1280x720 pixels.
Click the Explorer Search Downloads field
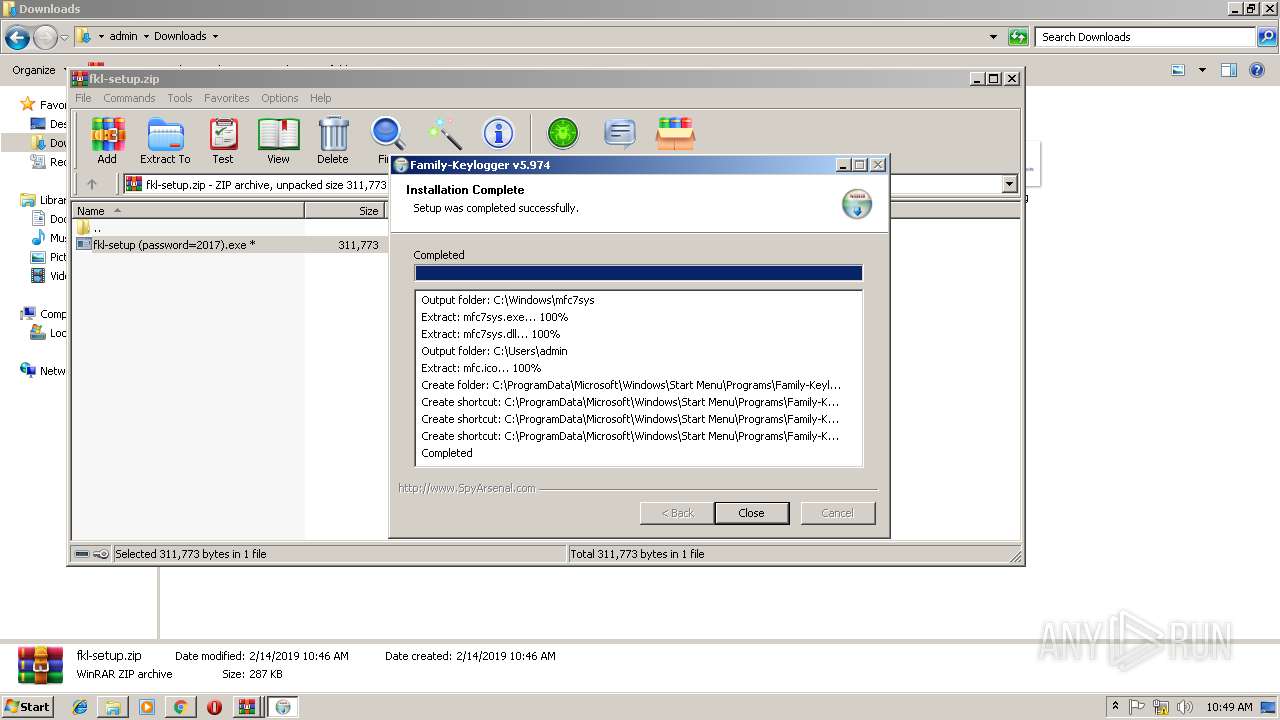[x=1146, y=37]
